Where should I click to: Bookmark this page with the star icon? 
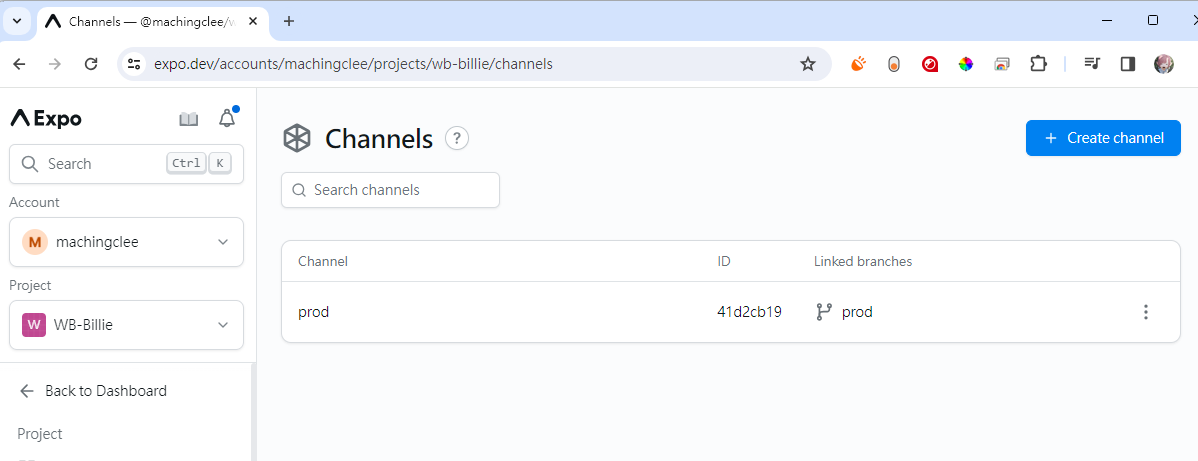point(808,64)
